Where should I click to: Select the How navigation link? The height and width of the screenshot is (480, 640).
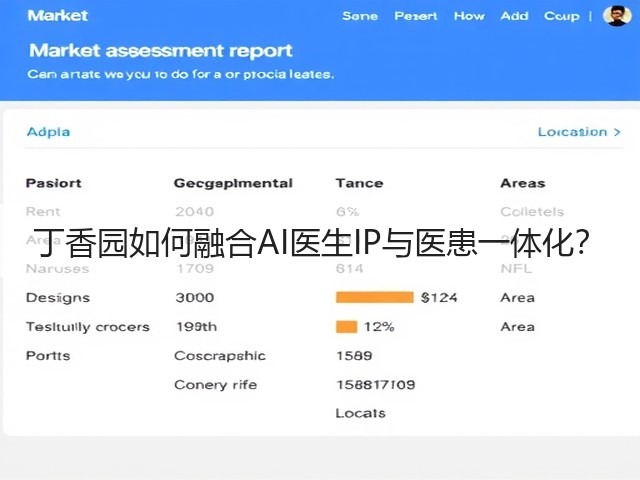[469, 16]
